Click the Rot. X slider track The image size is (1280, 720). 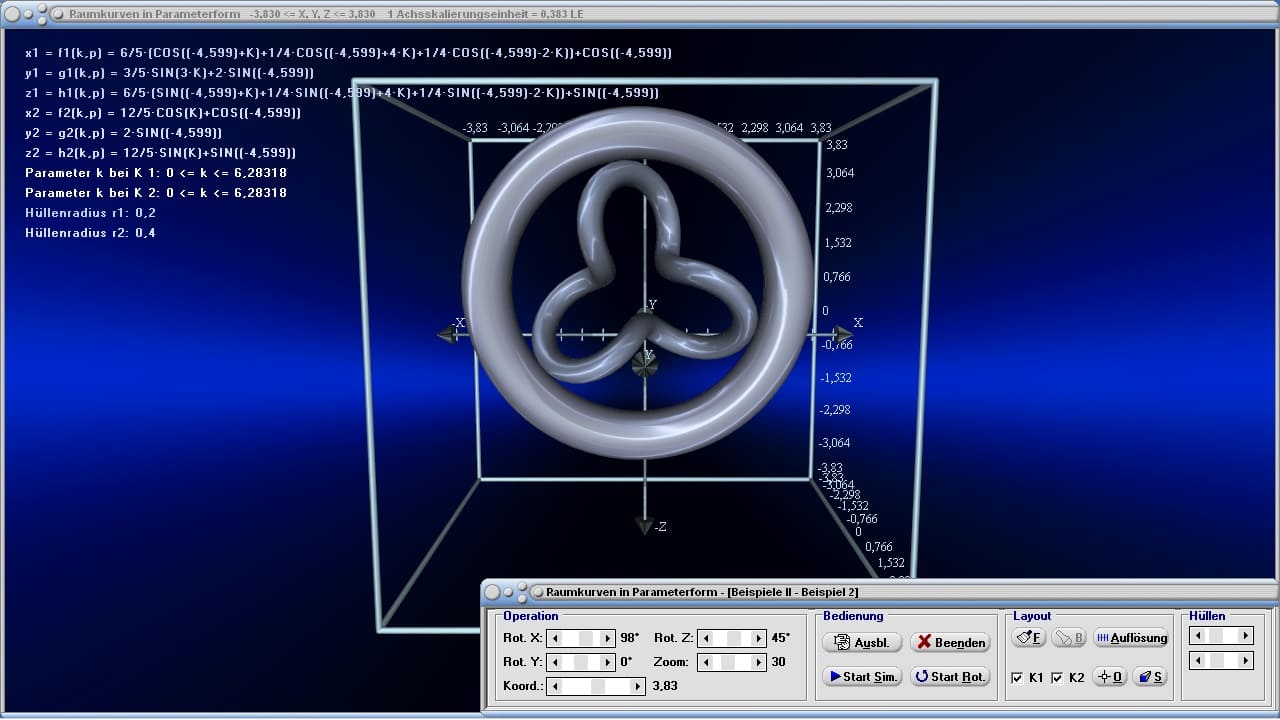pyautogui.click(x=581, y=637)
